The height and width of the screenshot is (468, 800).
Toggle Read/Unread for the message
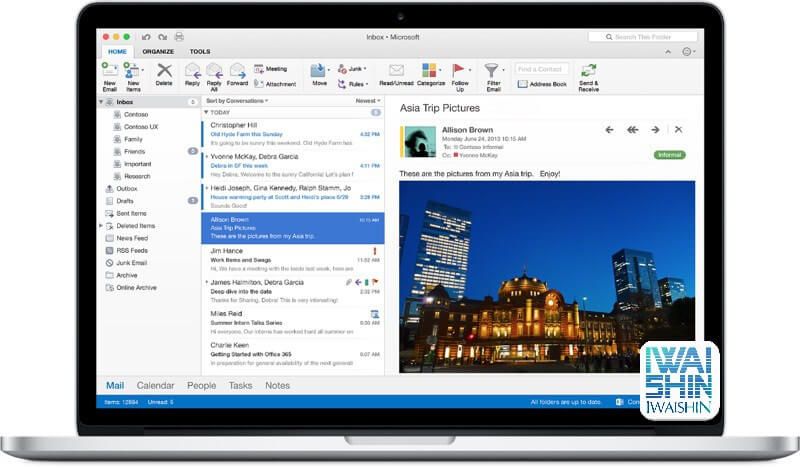tap(396, 75)
